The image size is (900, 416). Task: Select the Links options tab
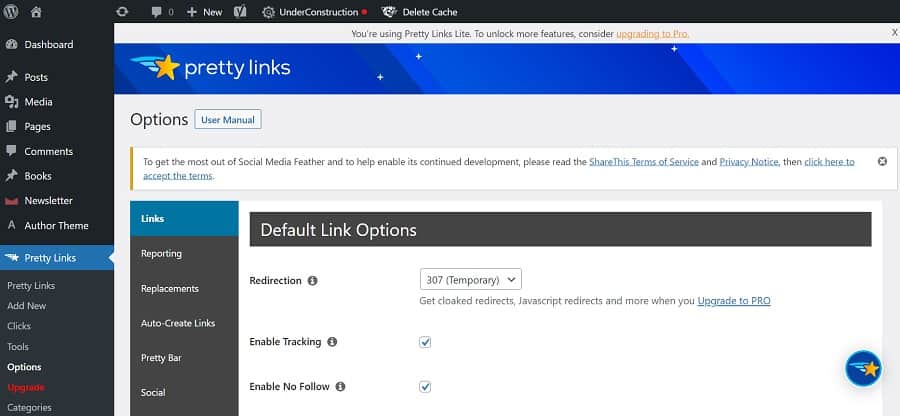[184, 219]
